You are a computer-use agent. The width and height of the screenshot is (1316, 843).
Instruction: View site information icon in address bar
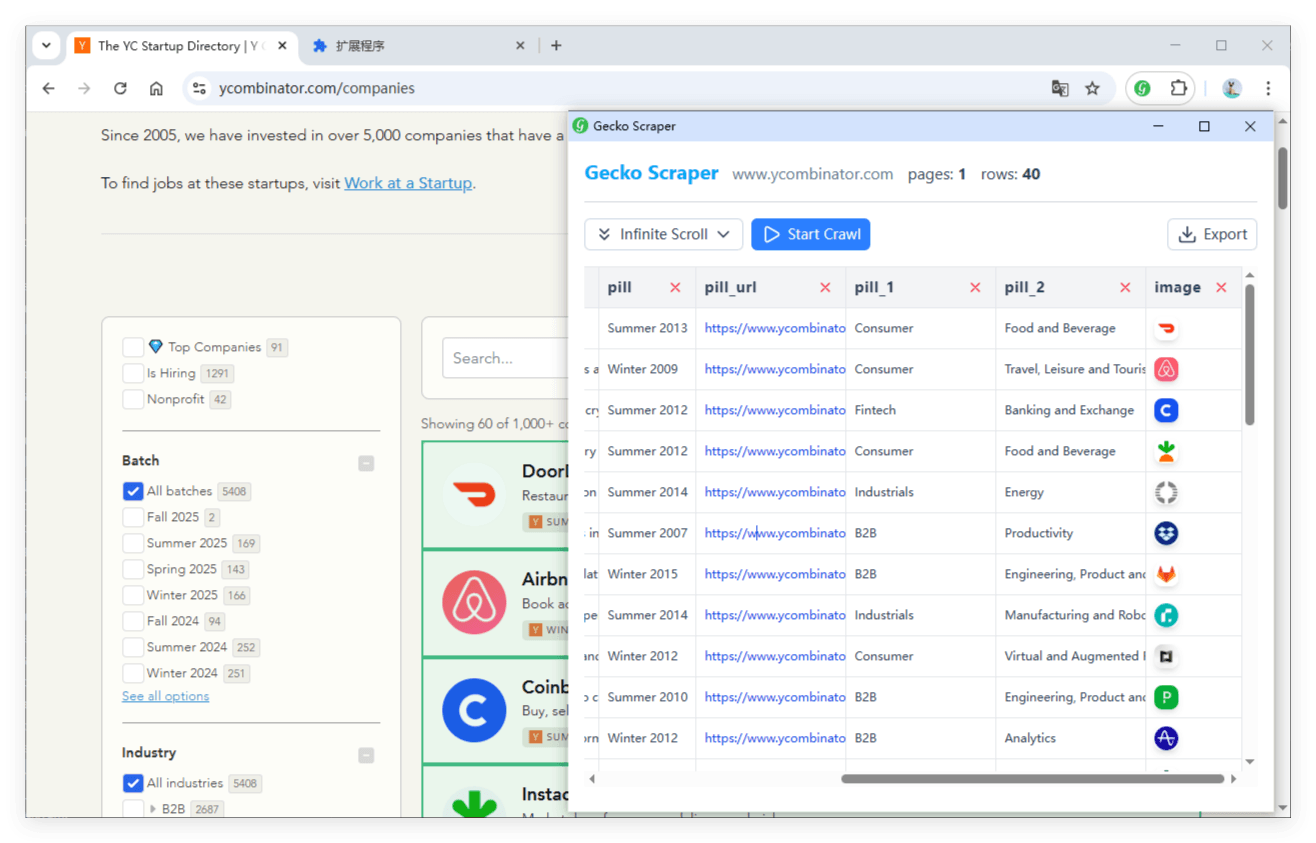coord(199,88)
